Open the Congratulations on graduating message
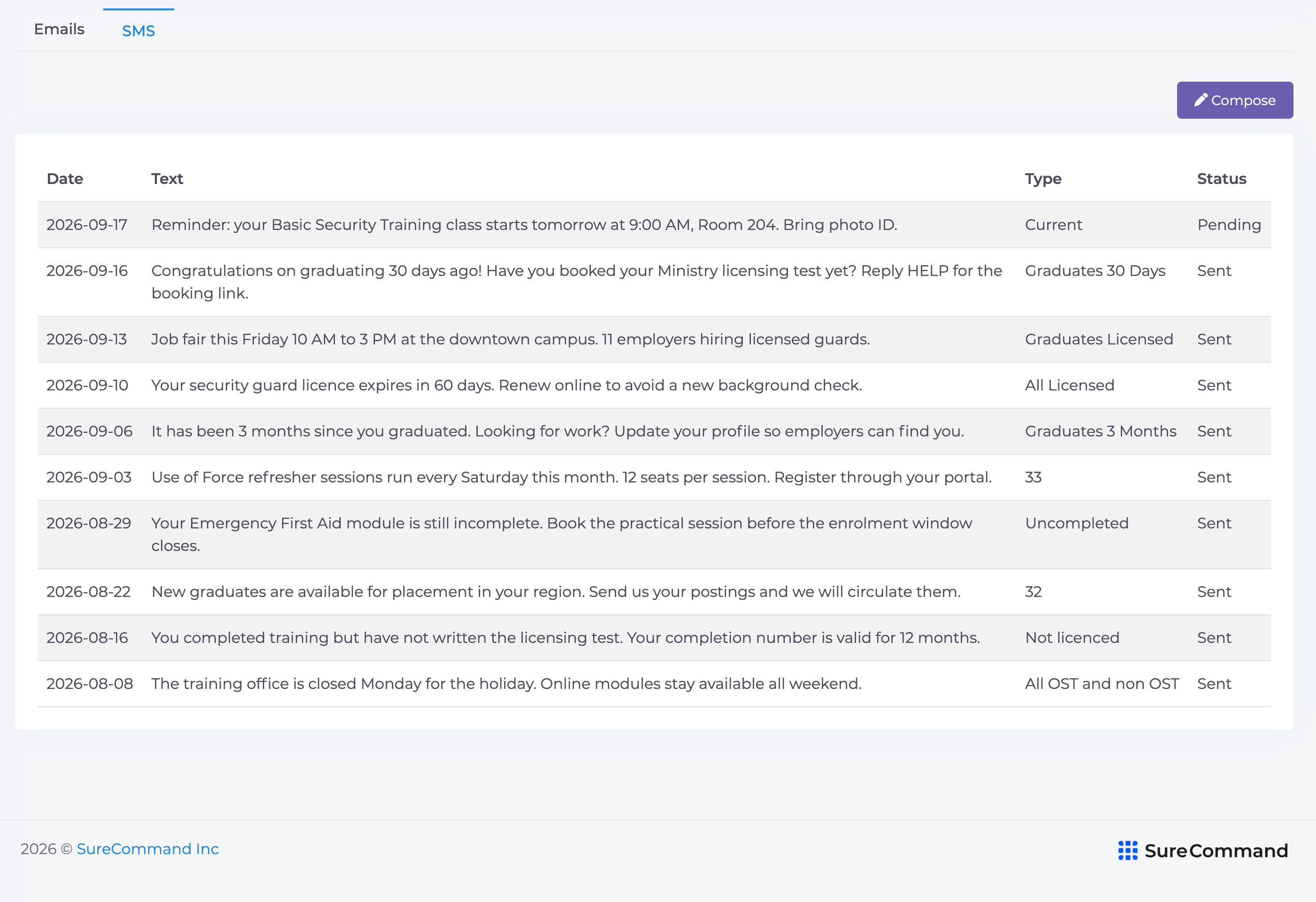 coord(576,282)
